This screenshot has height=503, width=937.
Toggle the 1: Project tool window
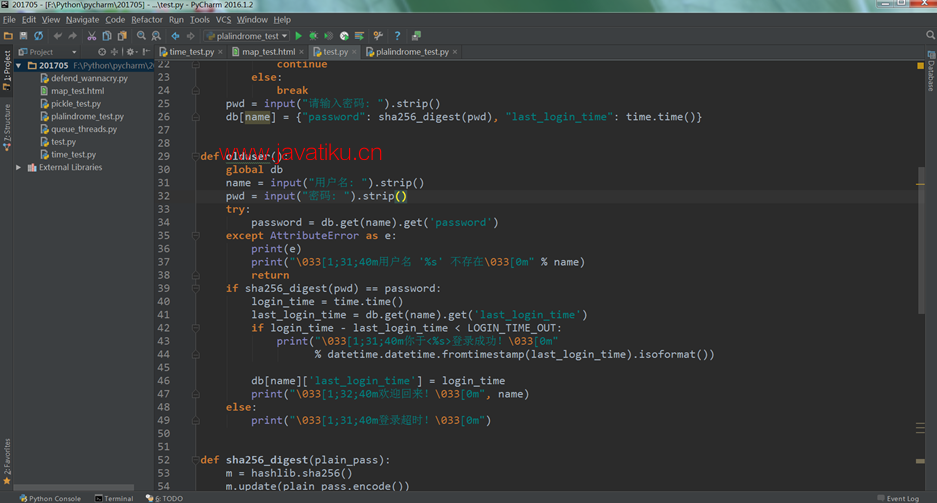(7, 70)
